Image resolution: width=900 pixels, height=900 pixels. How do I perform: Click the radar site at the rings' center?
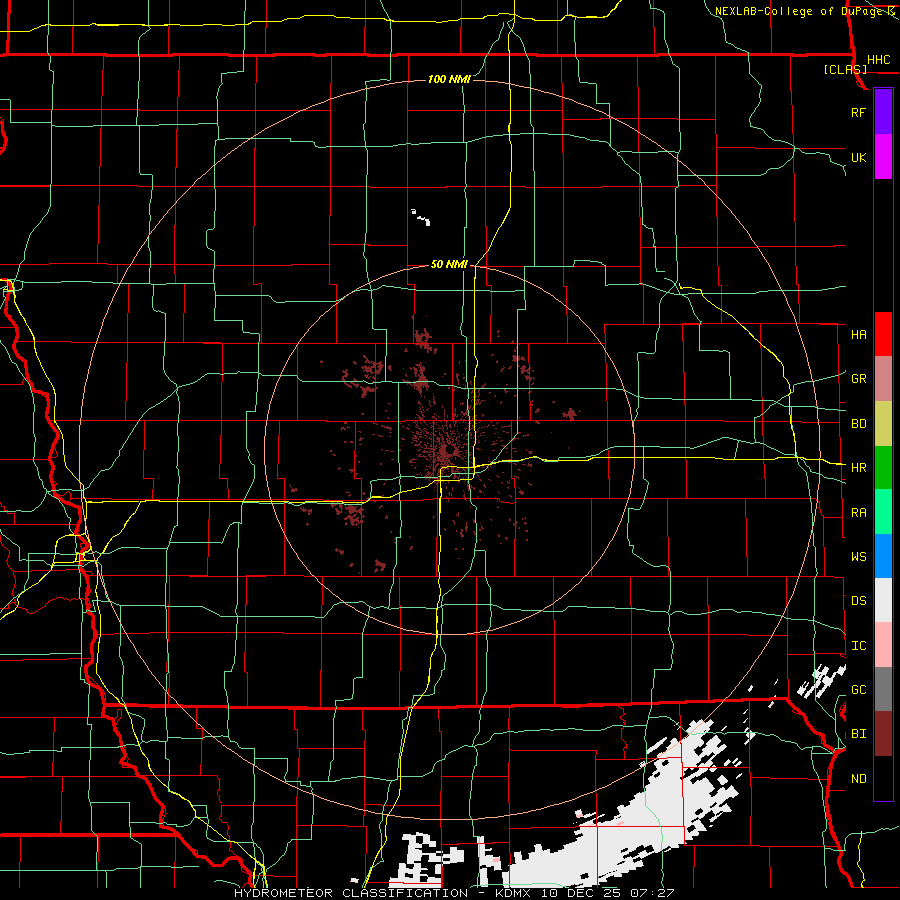450,449
